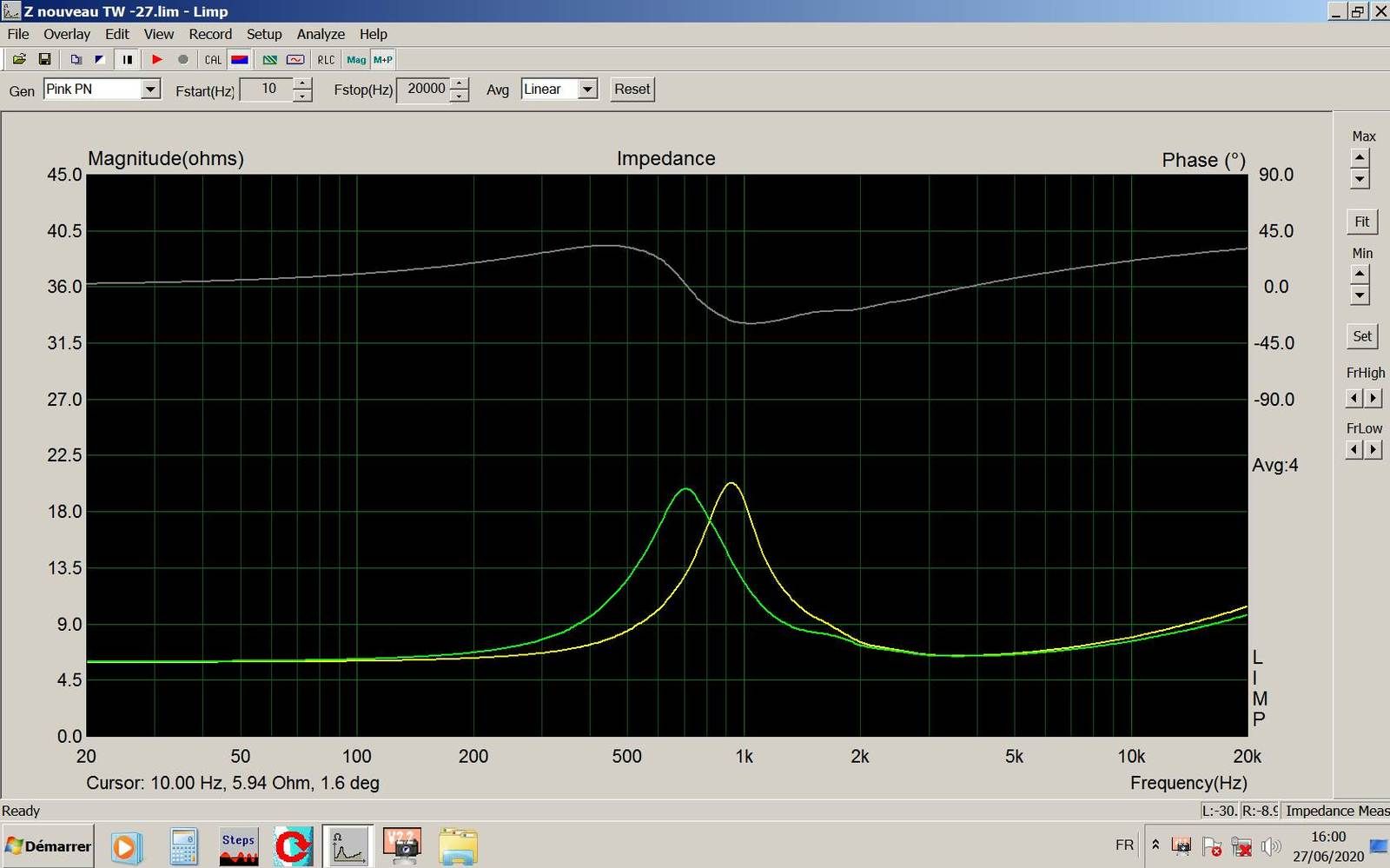
Task: Click the red-blue overlay toolbar icon
Action: pyautogui.click(x=240, y=60)
